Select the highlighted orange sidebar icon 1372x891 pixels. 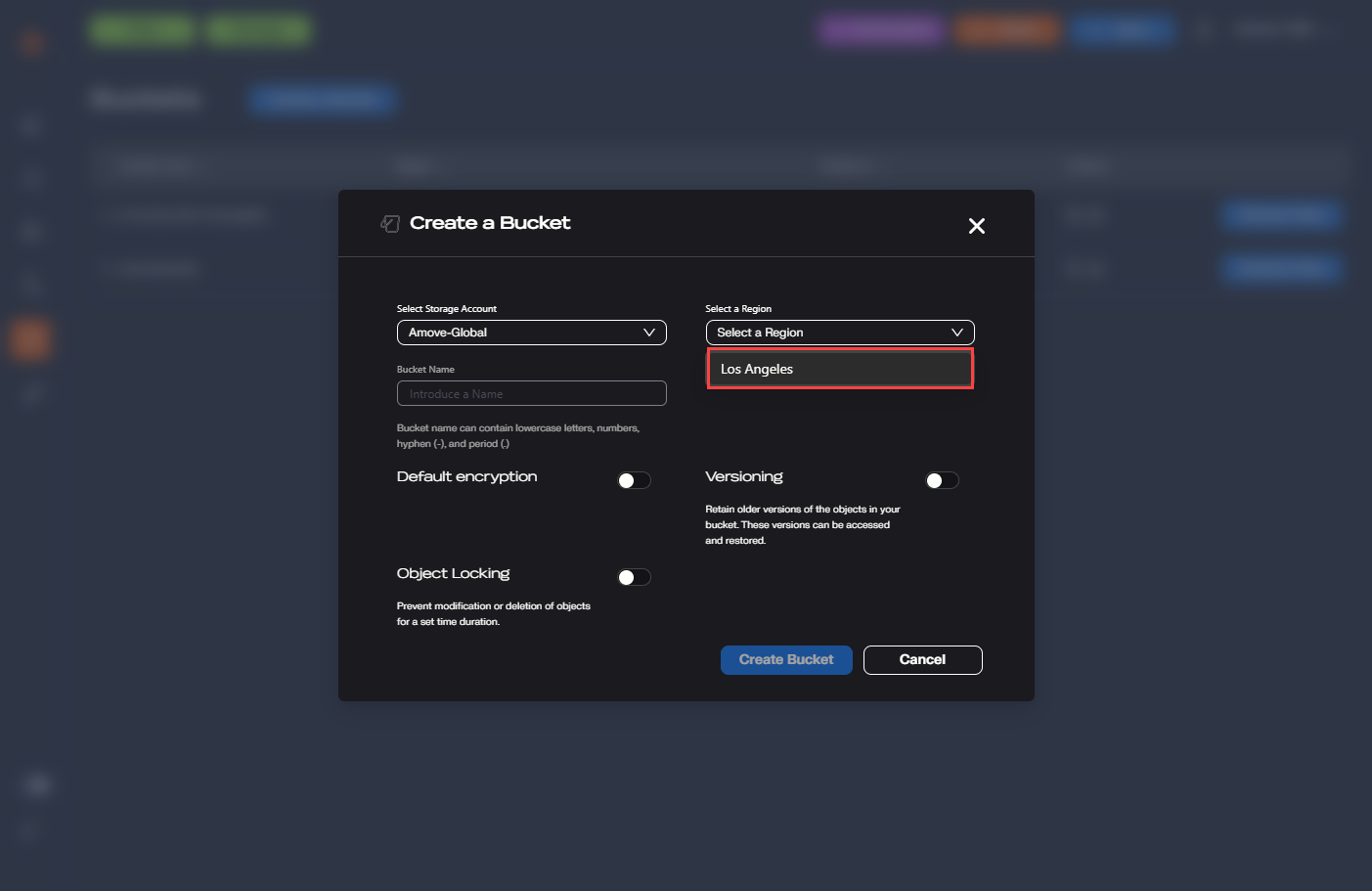tap(30, 339)
